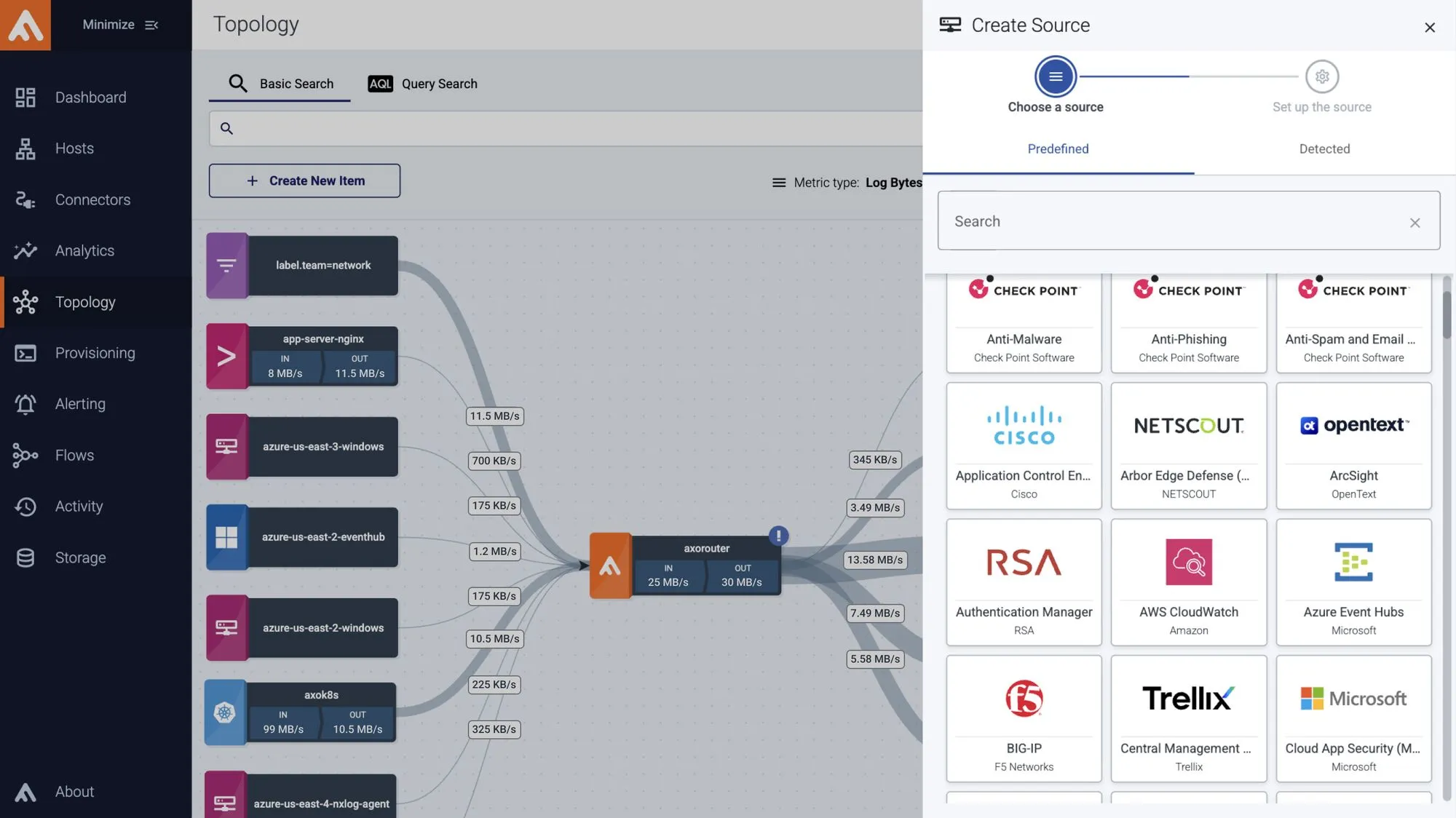This screenshot has height=818, width=1456.
Task: Open Connectors in the sidebar
Action: [25, 199]
